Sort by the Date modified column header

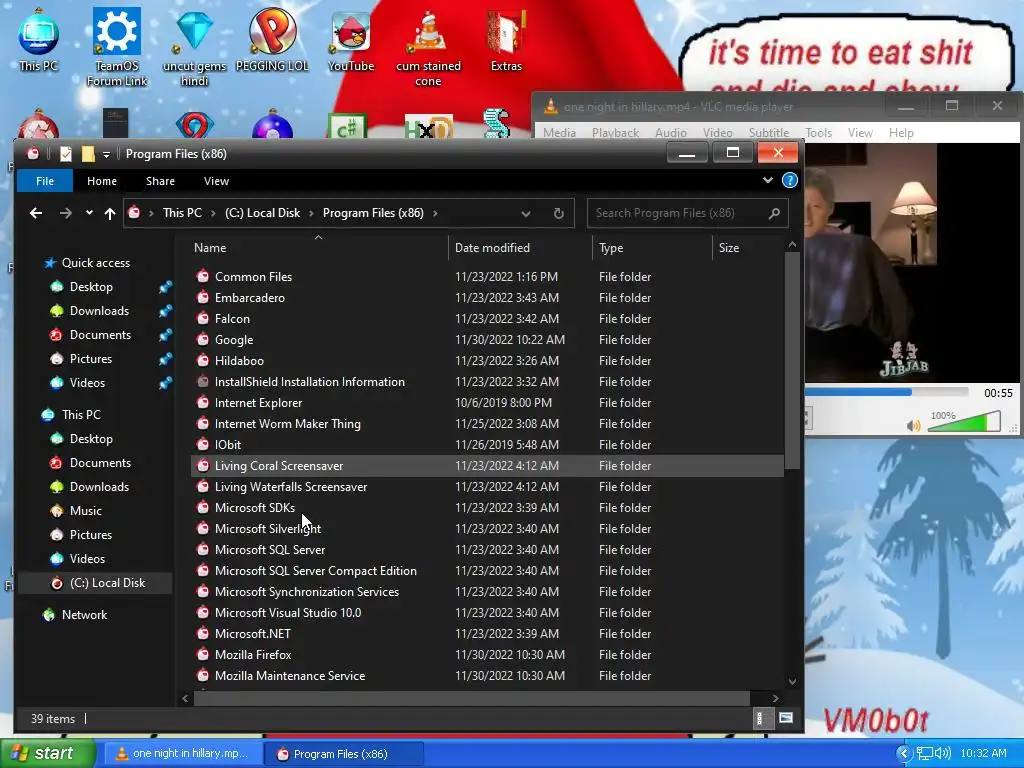pos(520,248)
